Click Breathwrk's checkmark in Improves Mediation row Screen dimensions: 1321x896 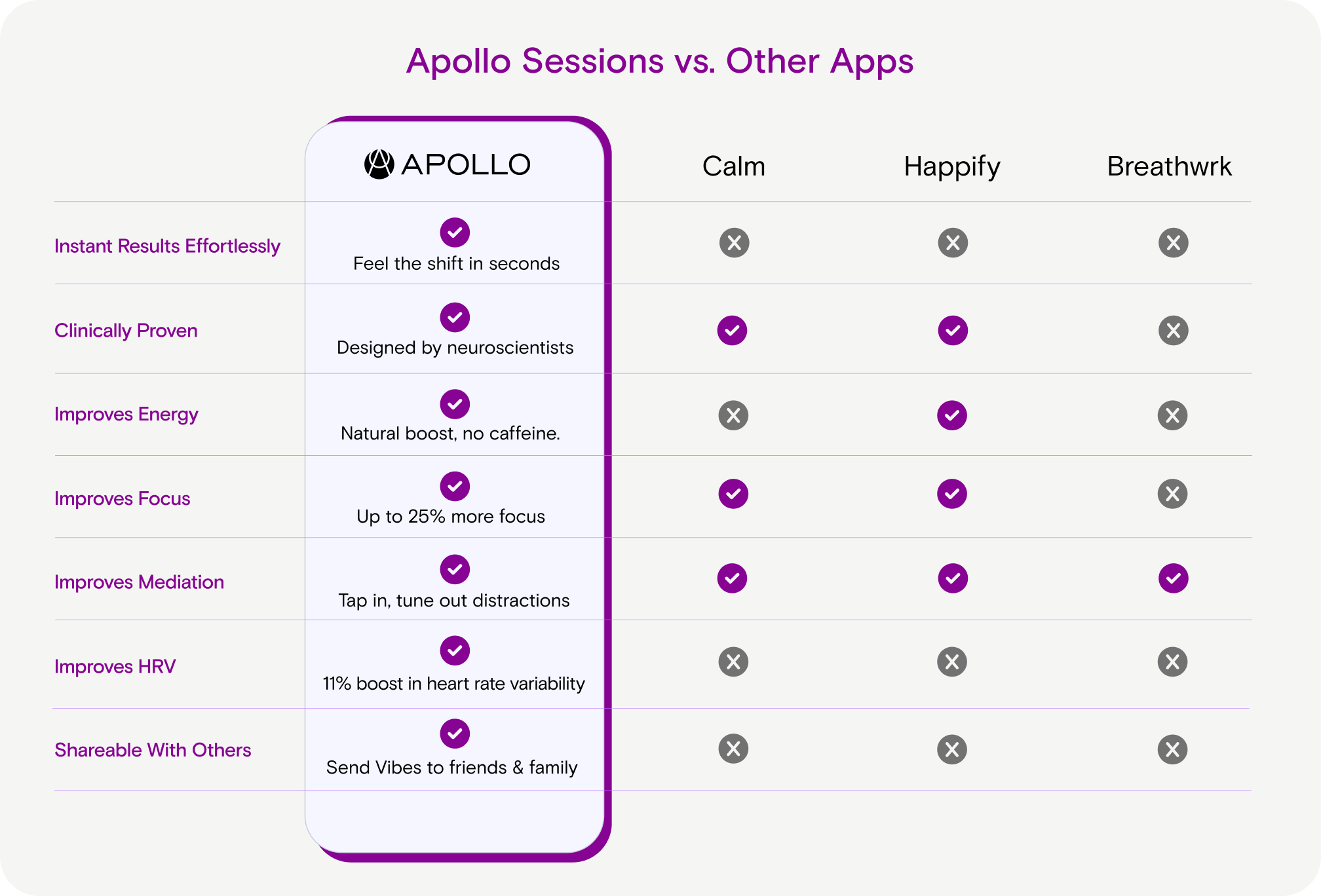pyautogui.click(x=1173, y=578)
